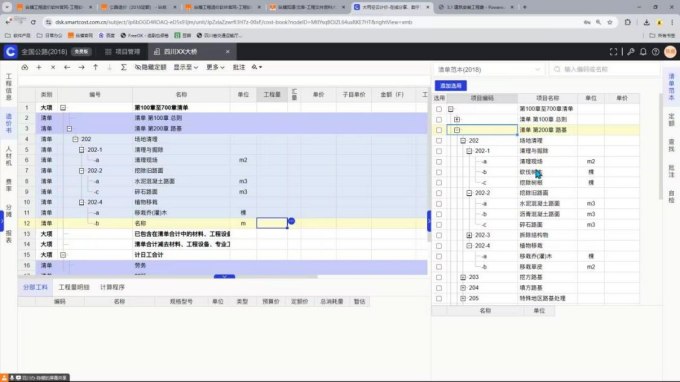Expand the 清单 第100章 总则 node in template tree

point(457,119)
